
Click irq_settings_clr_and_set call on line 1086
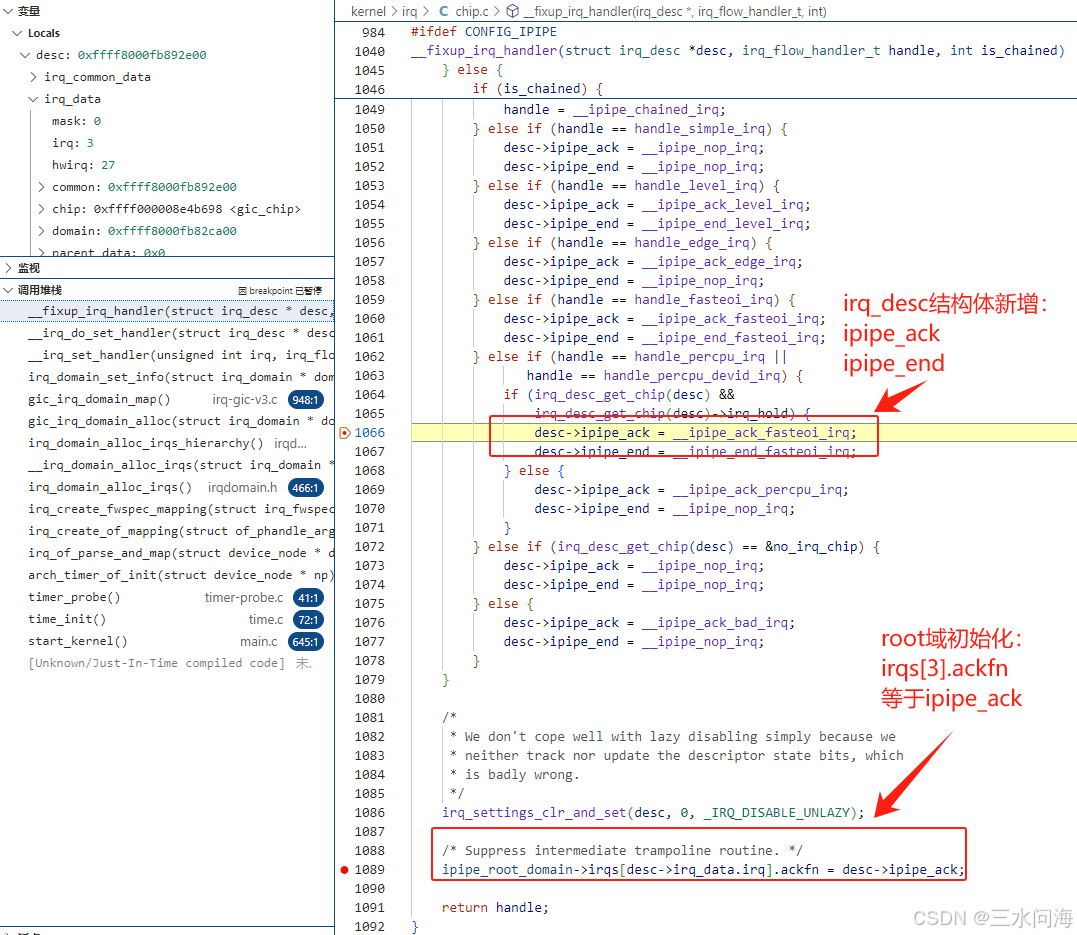coord(534,813)
